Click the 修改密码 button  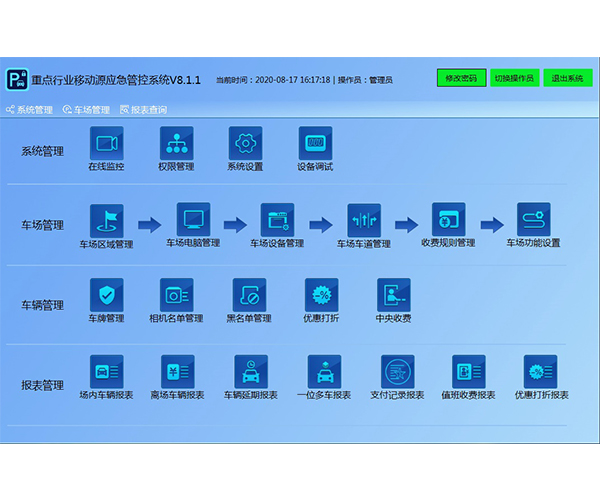click(461, 78)
